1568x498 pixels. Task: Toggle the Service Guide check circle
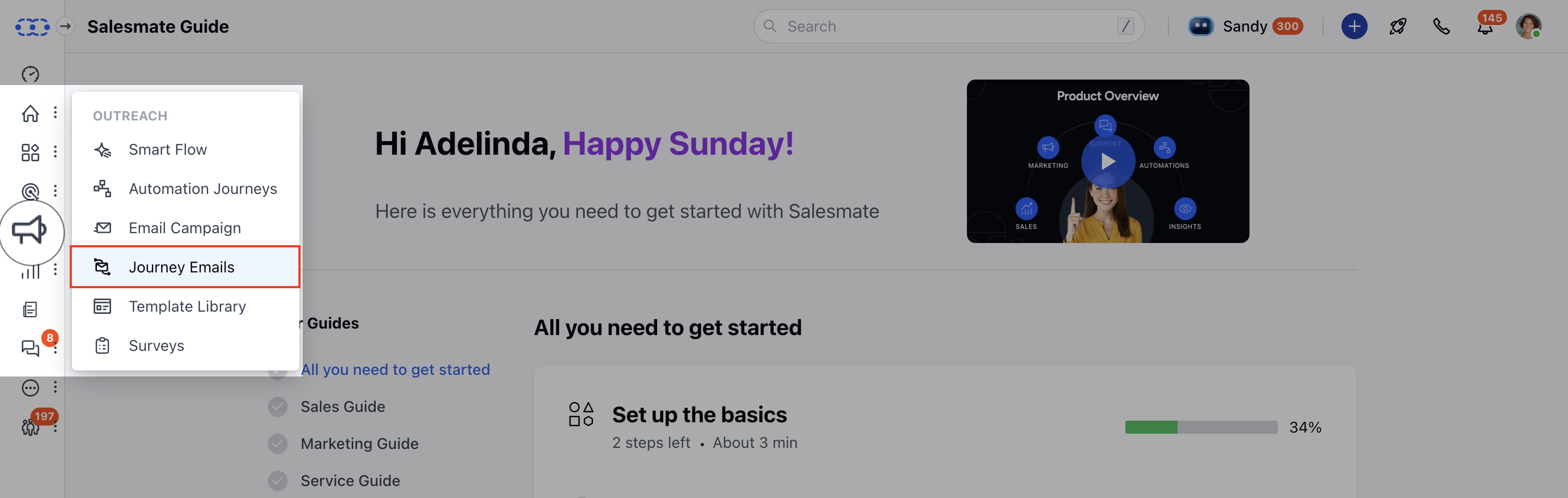[x=278, y=481]
